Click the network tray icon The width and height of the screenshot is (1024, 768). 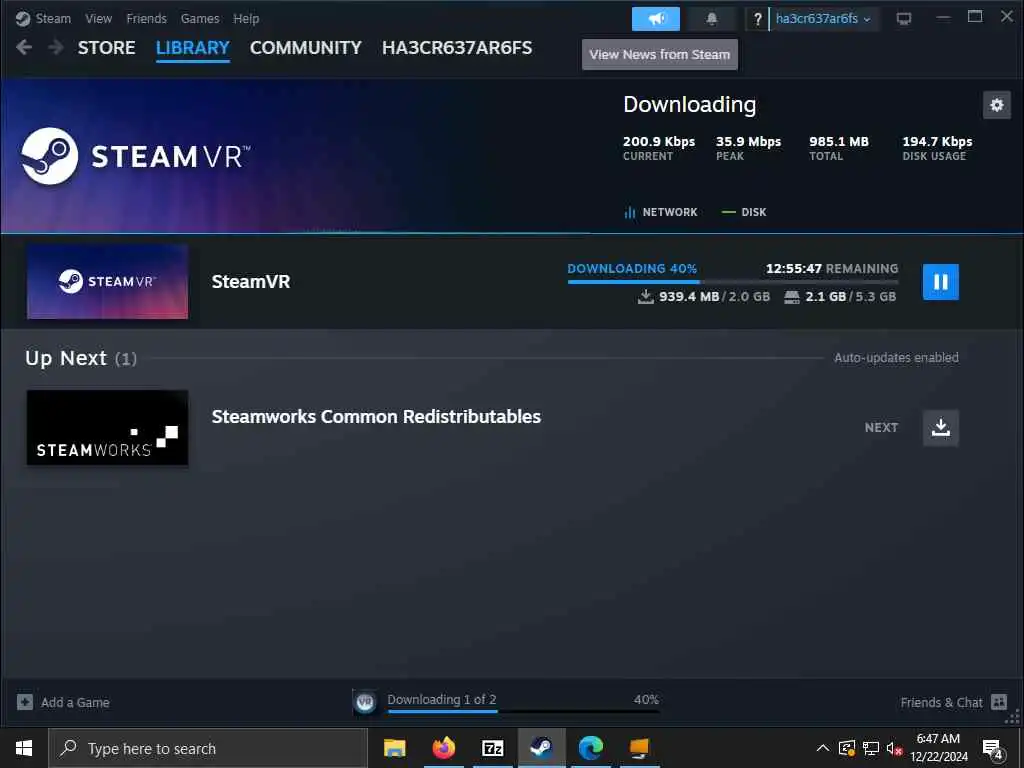click(x=871, y=748)
